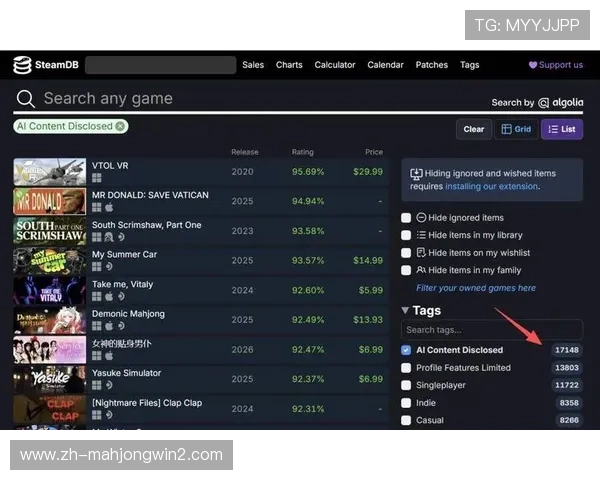
Task: Sort by the Rating column header
Action: (x=302, y=152)
